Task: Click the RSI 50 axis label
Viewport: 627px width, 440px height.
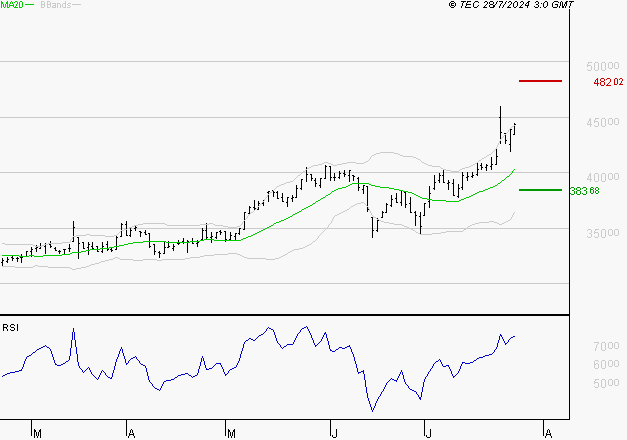Action: pos(606,383)
